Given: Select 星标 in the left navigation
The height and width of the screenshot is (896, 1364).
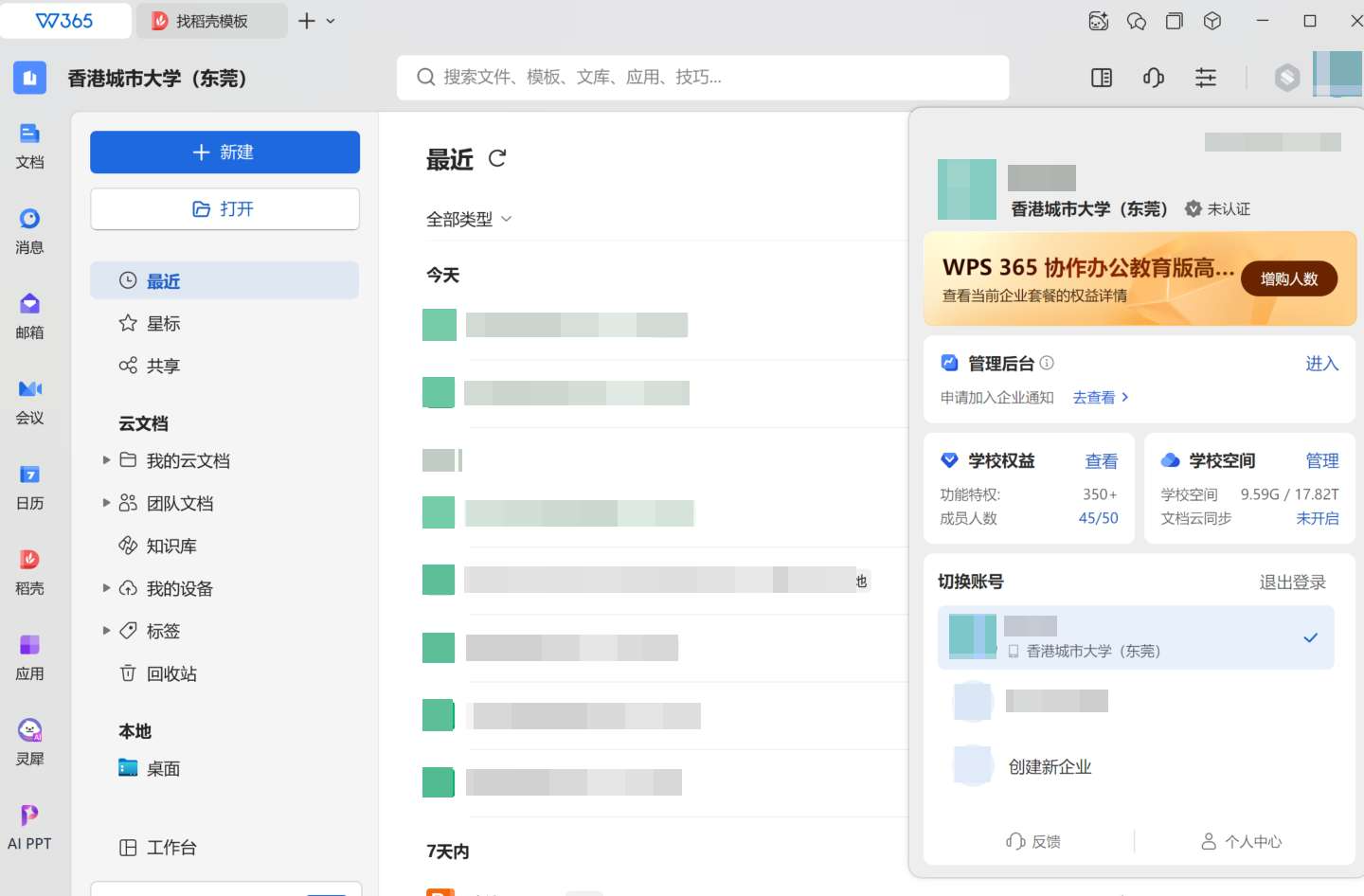Looking at the screenshot, I should click(163, 324).
